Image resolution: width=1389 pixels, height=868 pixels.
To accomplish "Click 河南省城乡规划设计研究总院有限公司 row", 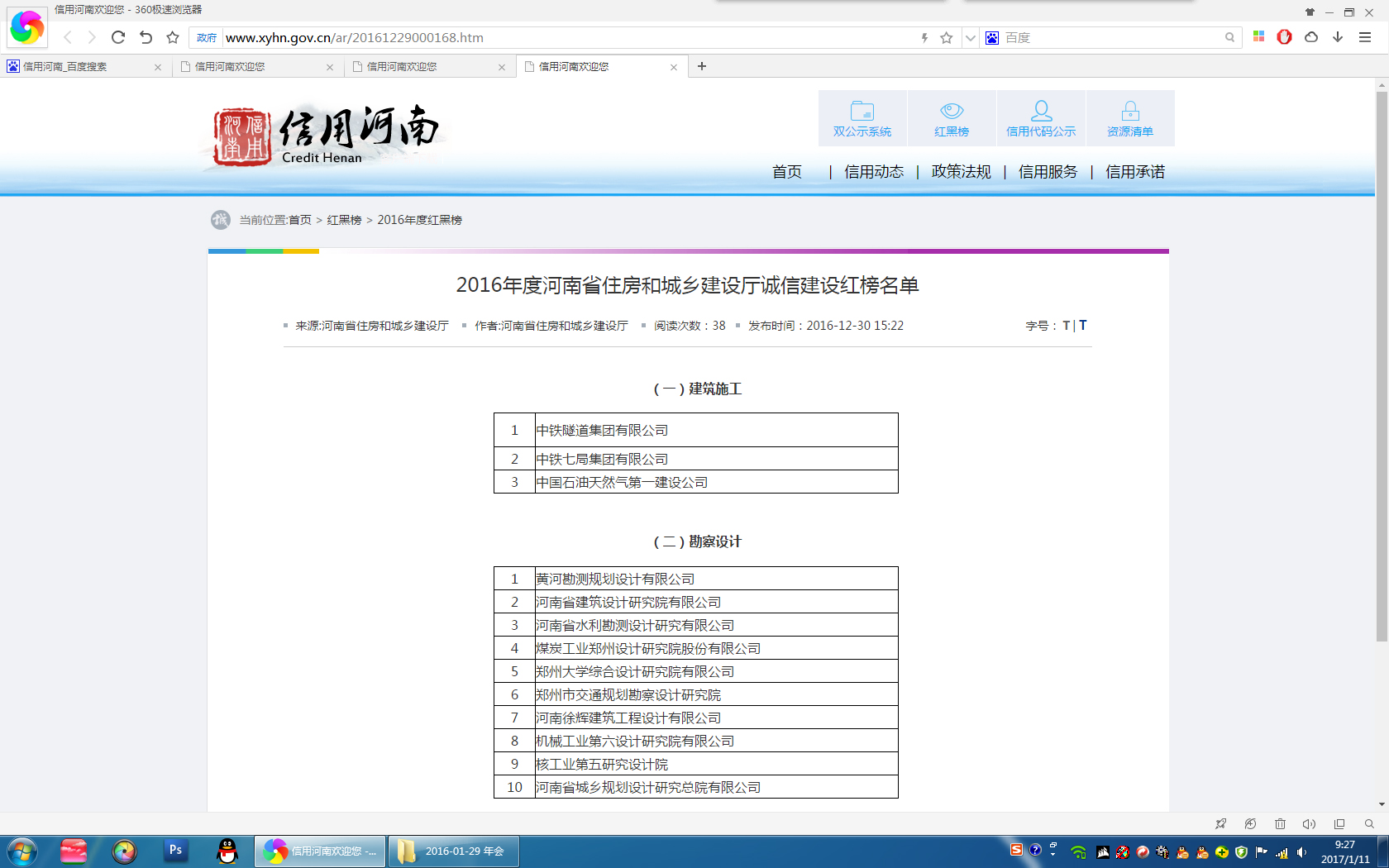I will pos(696,787).
